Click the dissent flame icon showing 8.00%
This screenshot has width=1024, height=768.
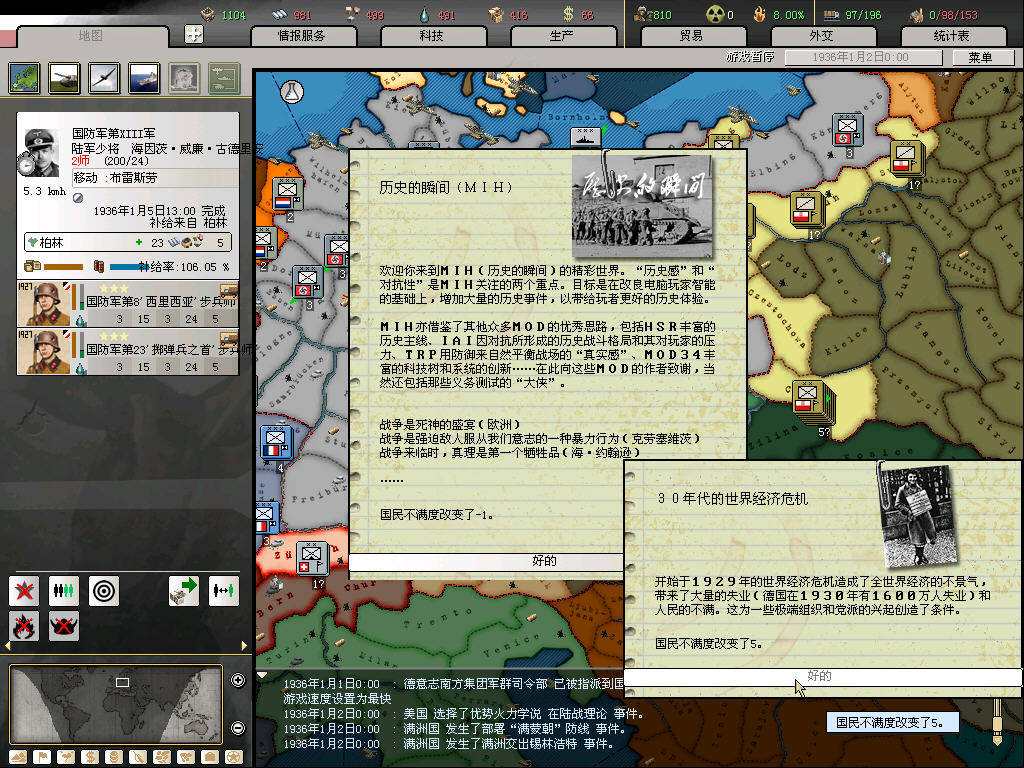(759, 14)
